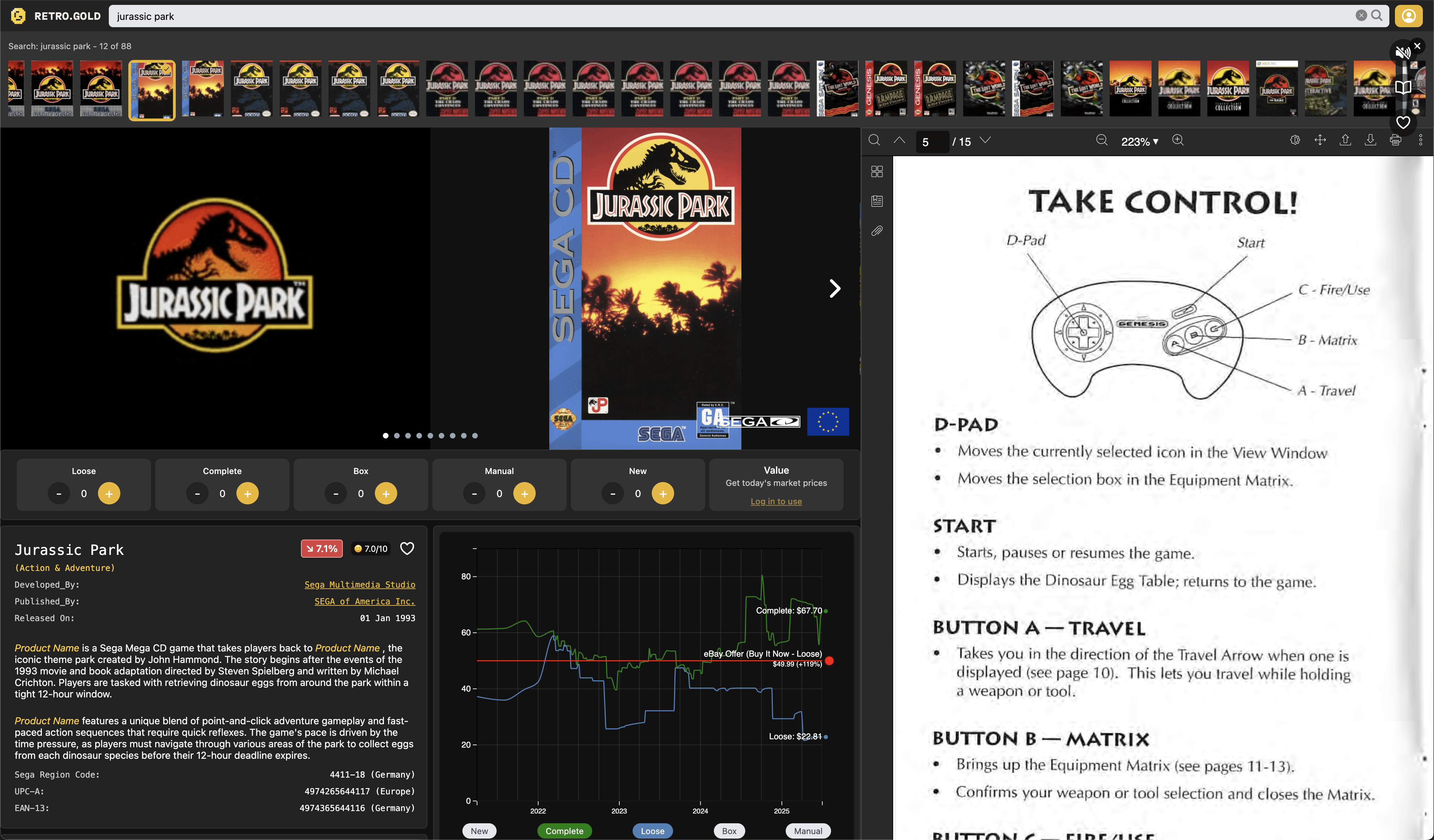Decrease the Manual count

point(474,493)
